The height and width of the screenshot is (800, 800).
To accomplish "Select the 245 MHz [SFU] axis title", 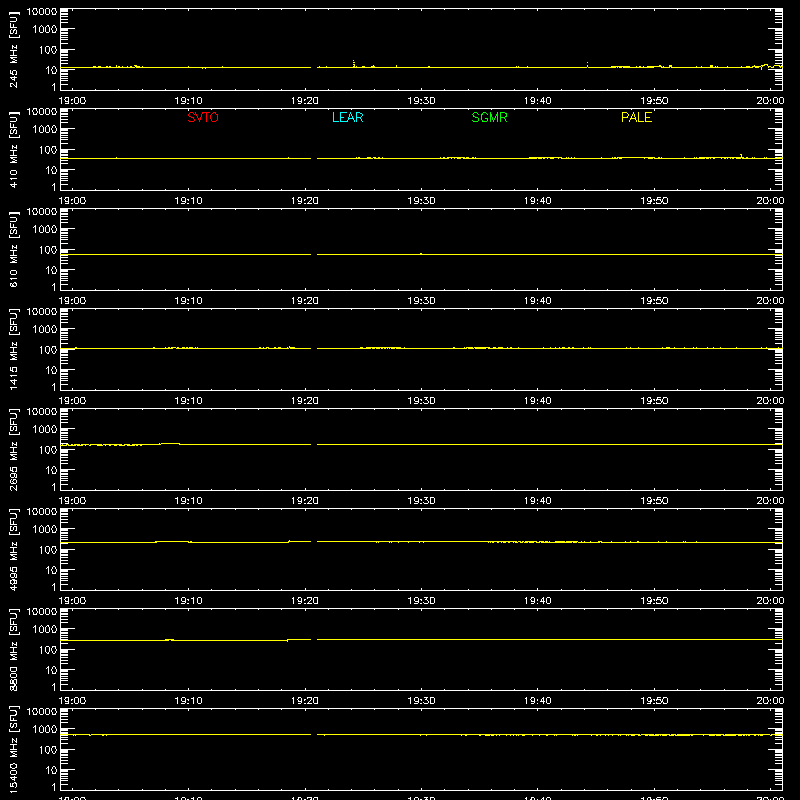I will tap(13, 49).
